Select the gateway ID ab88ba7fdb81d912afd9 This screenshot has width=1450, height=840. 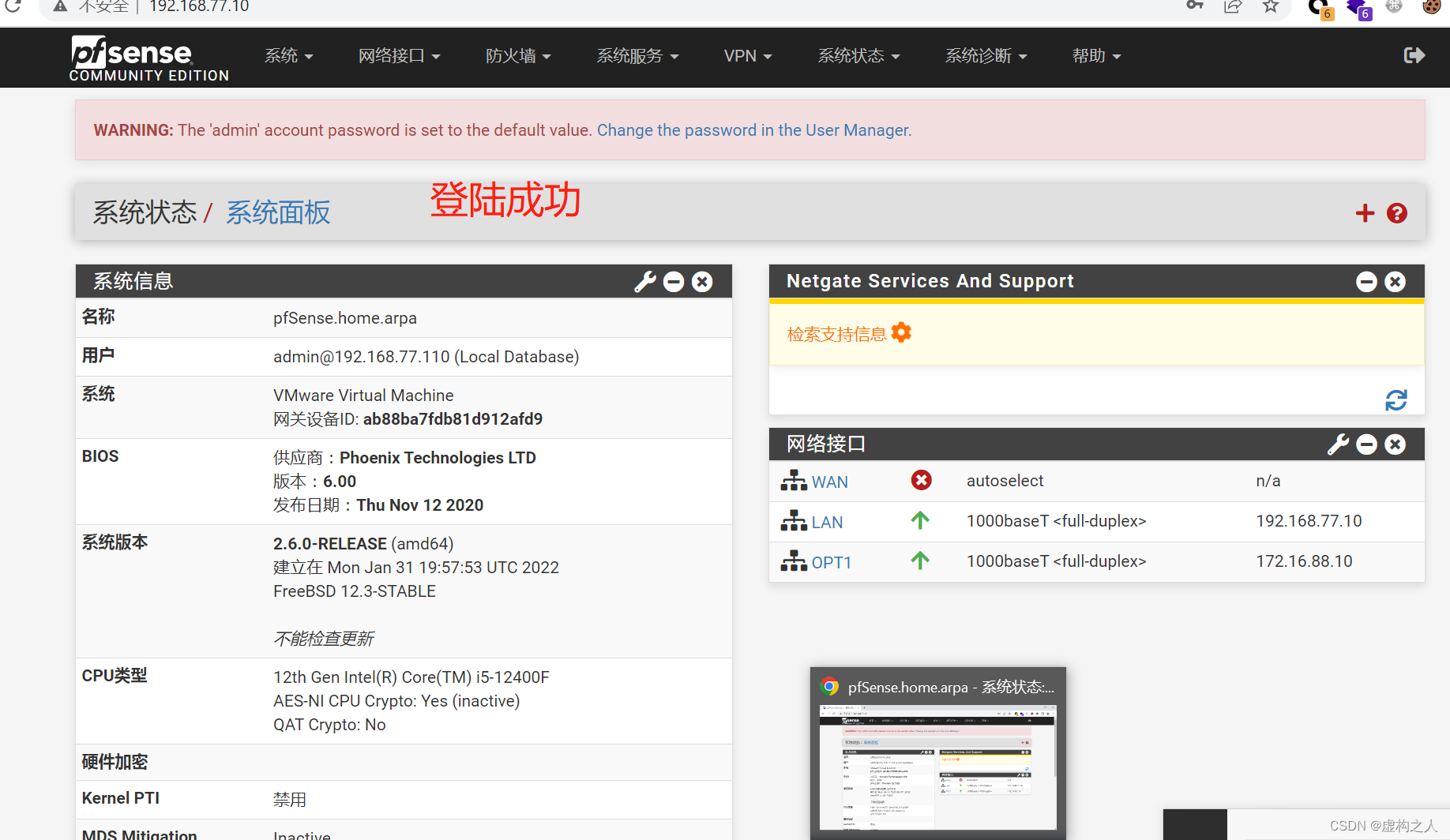pyautogui.click(x=453, y=419)
